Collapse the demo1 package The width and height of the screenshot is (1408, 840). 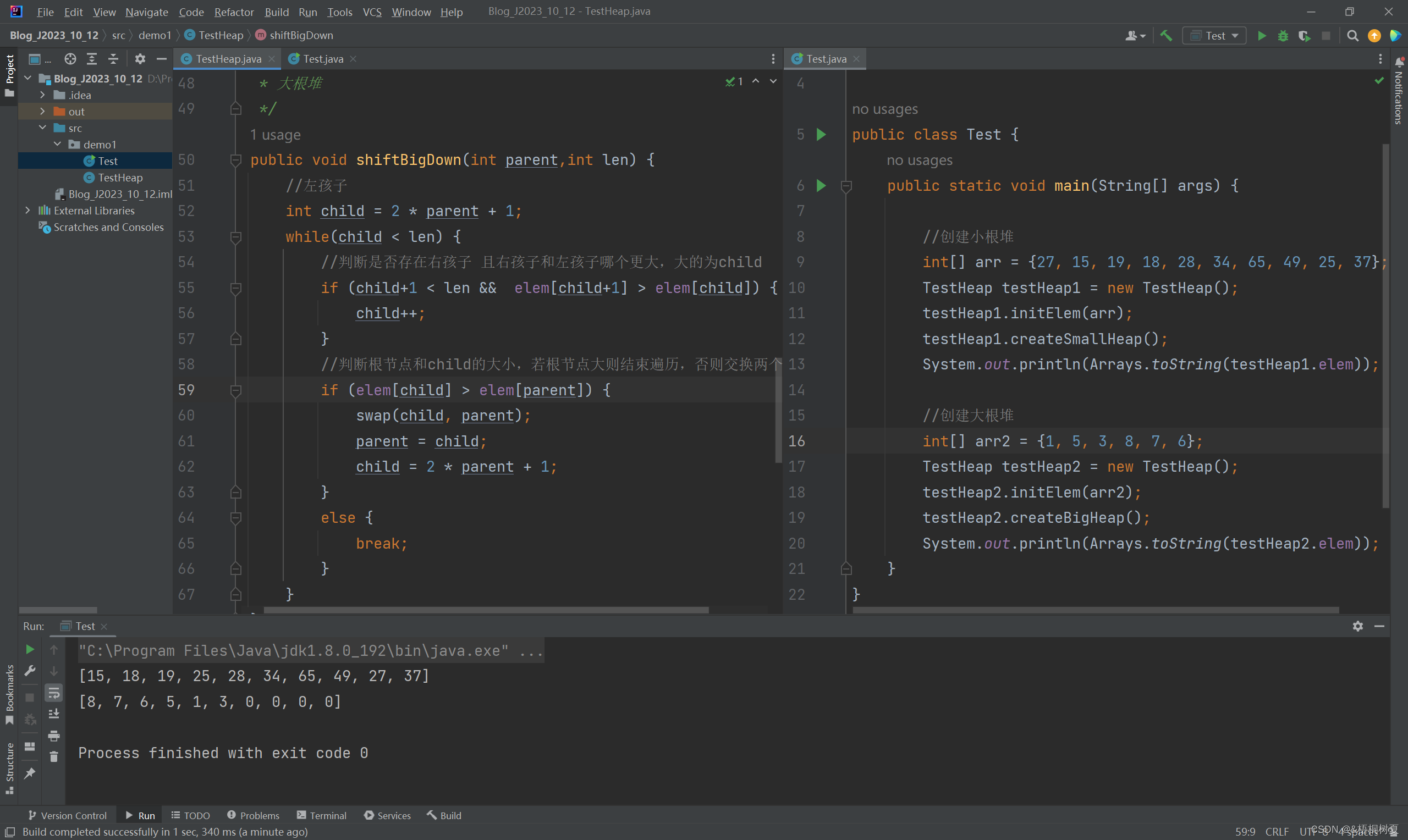57,144
